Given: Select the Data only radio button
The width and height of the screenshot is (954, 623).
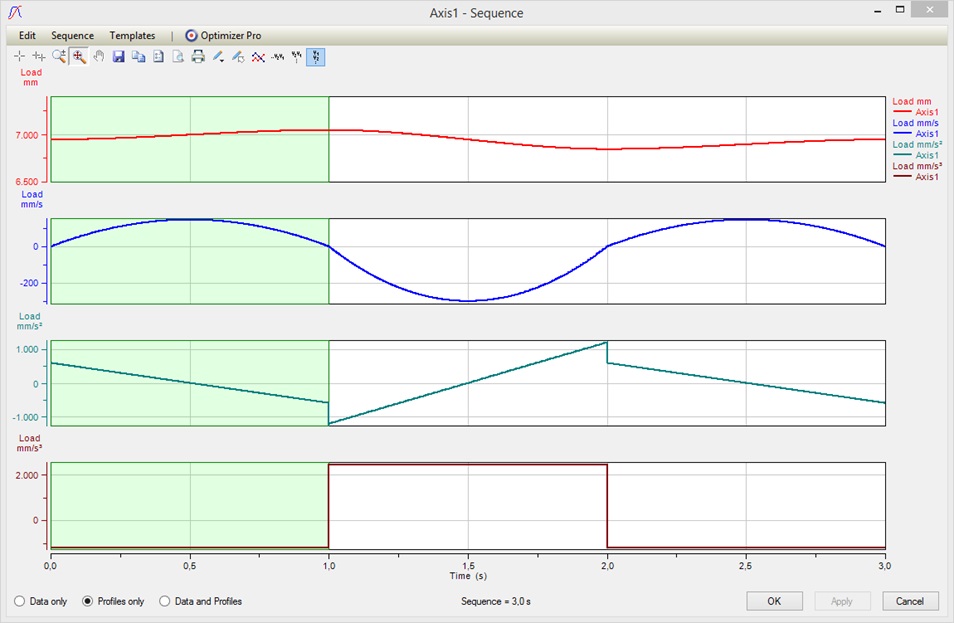Looking at the screenshot, I should coord(20,601).
